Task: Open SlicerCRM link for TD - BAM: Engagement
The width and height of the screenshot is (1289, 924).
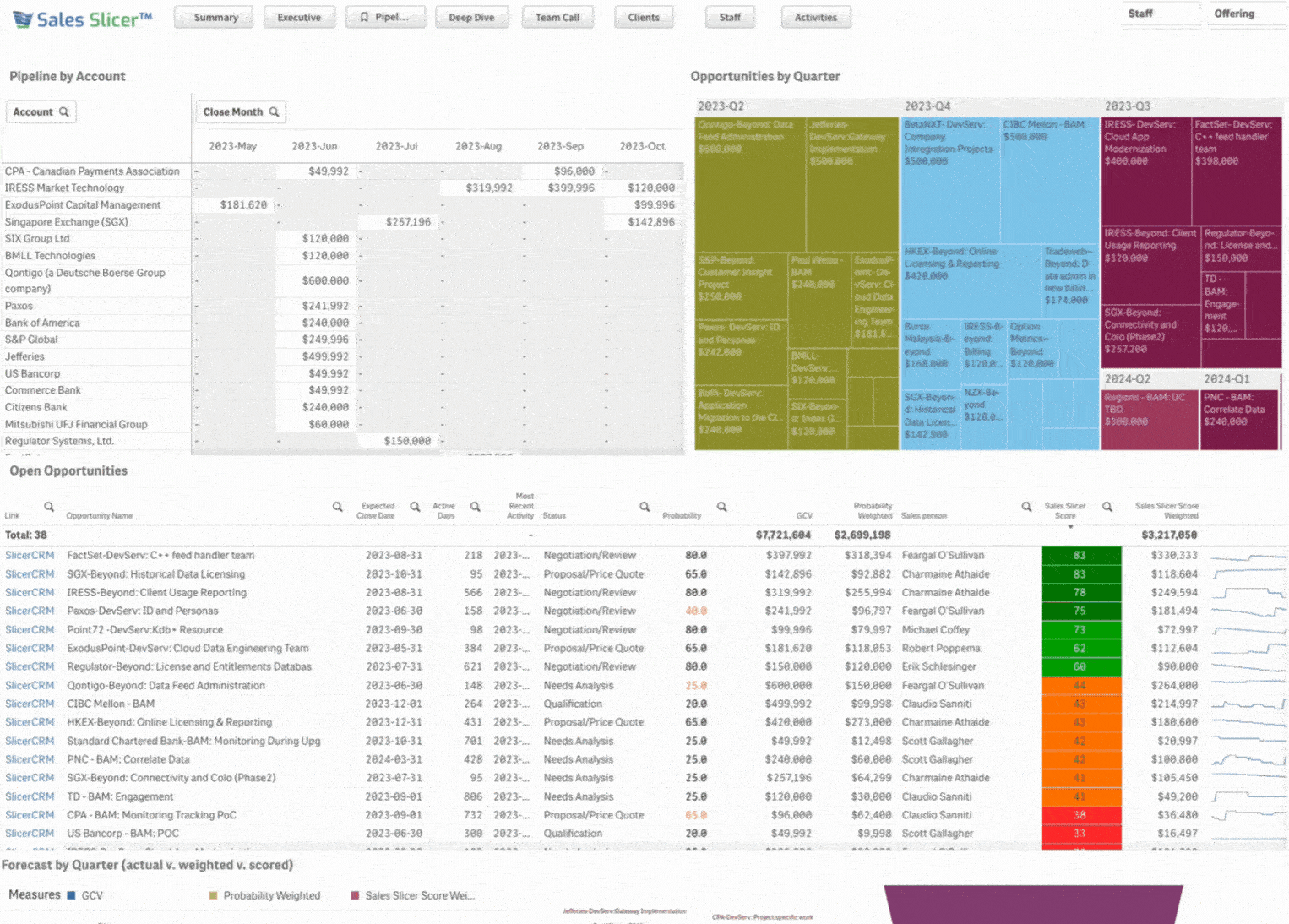Action: pyautogui.click(x=30, y=796)
